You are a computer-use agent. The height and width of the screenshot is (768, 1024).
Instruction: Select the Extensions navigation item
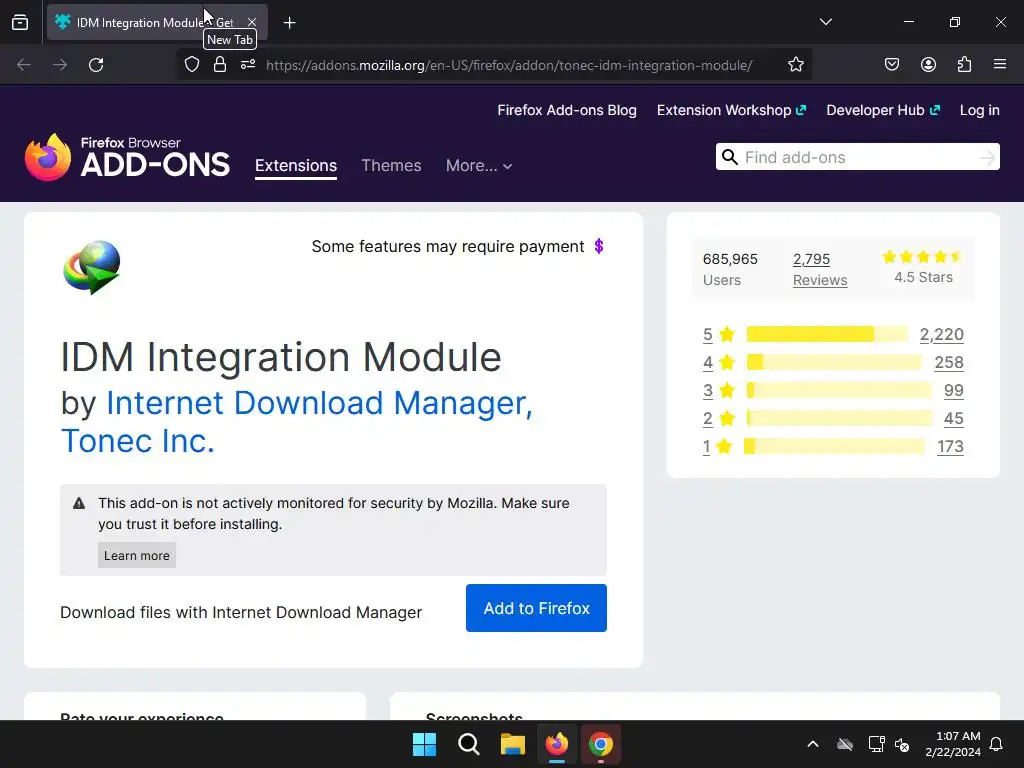tap(296, 166)
